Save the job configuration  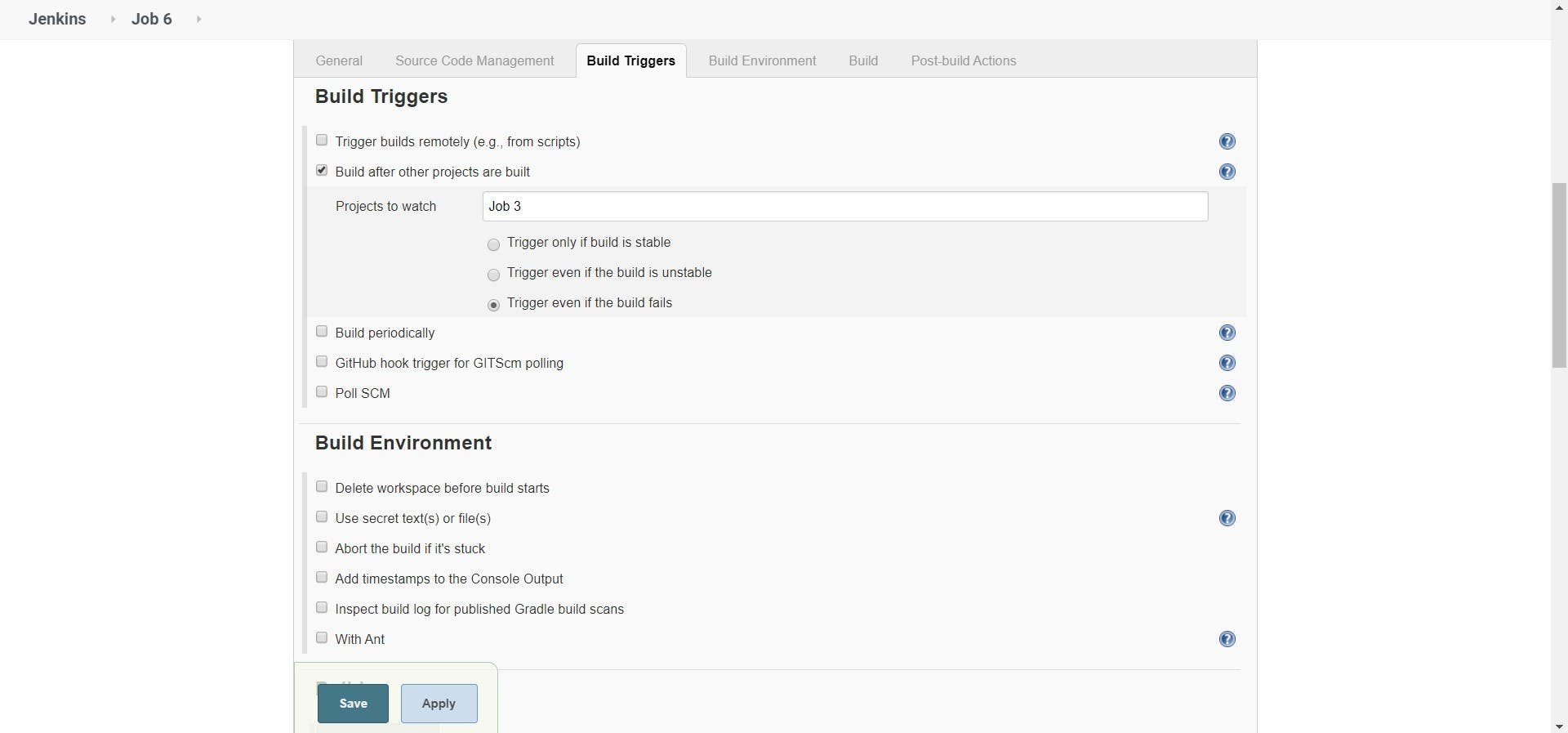[x=353, y=704]
